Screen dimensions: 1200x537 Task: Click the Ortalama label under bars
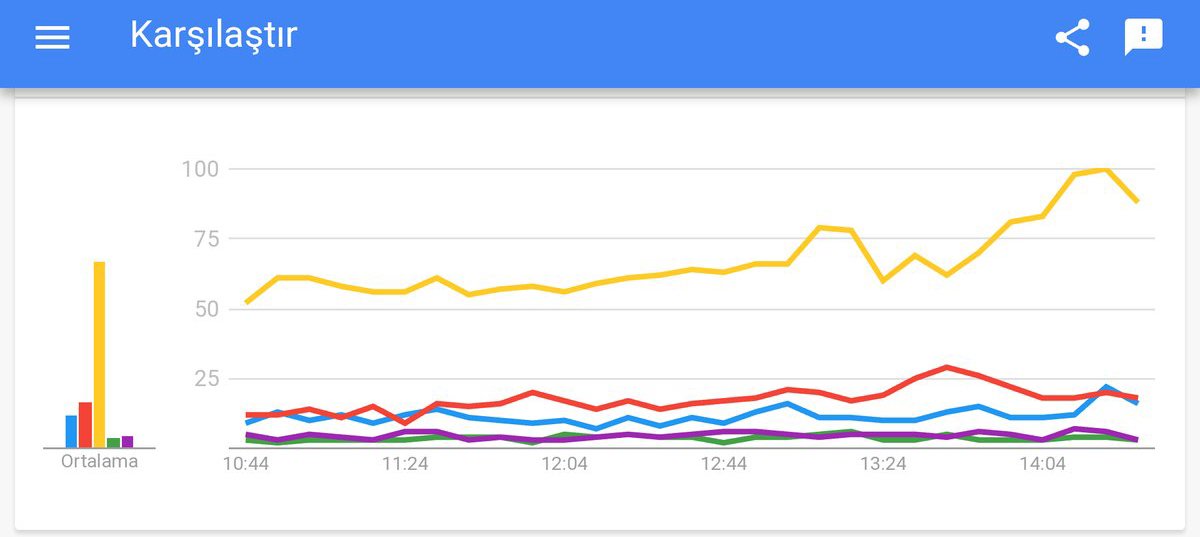coord(99,462)
